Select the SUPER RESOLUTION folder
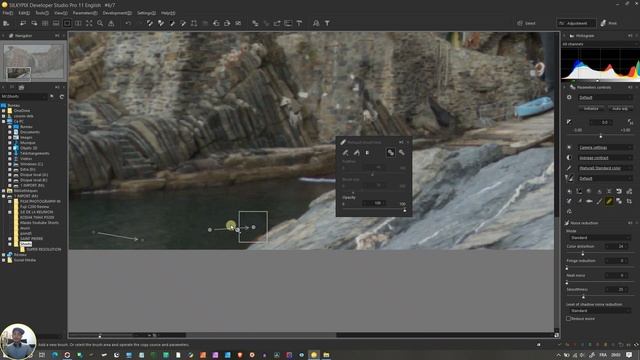 pyautogui.click(x=44, y=249)
